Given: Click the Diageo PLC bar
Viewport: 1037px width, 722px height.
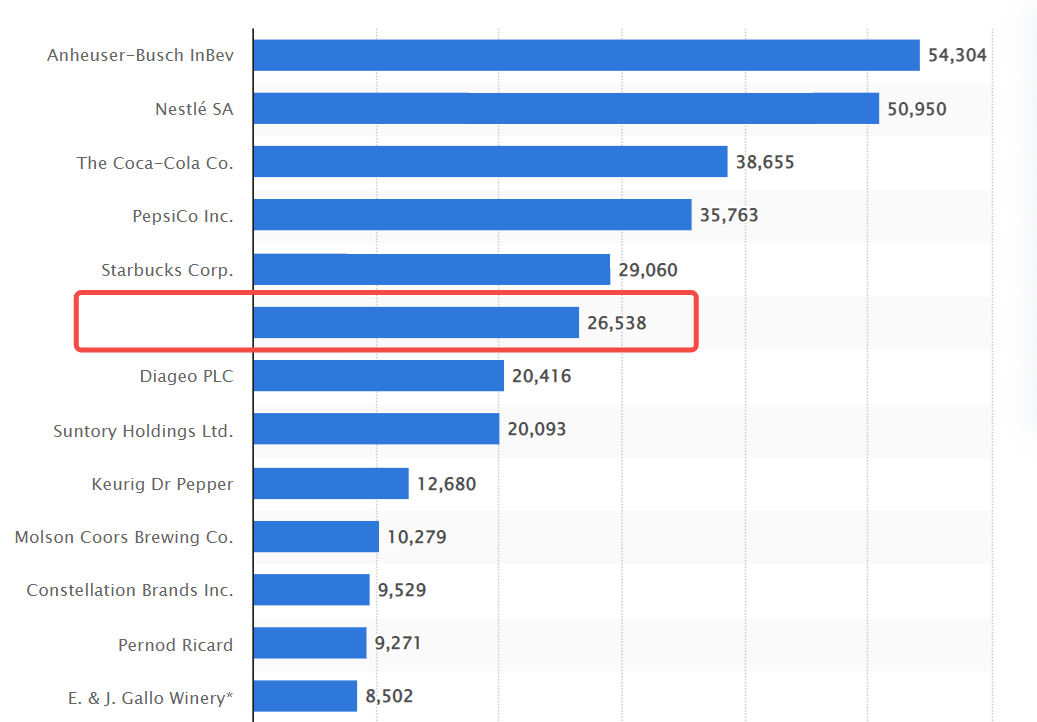Looking at the screenshot, I should (x=379, y=376).
